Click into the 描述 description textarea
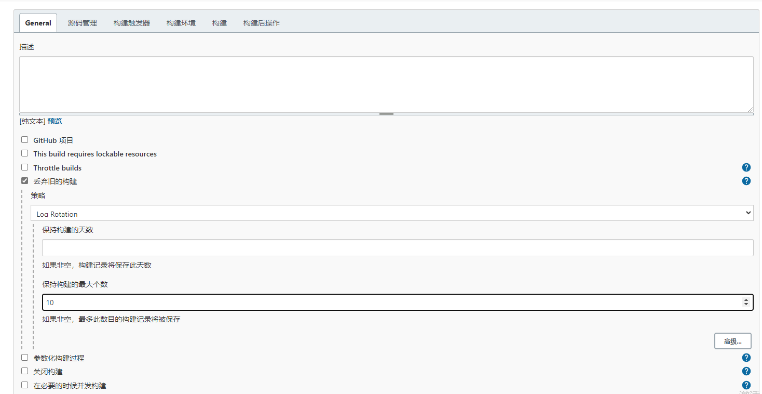762x394 pixels. pyautogui.click(x=386, y=85)
